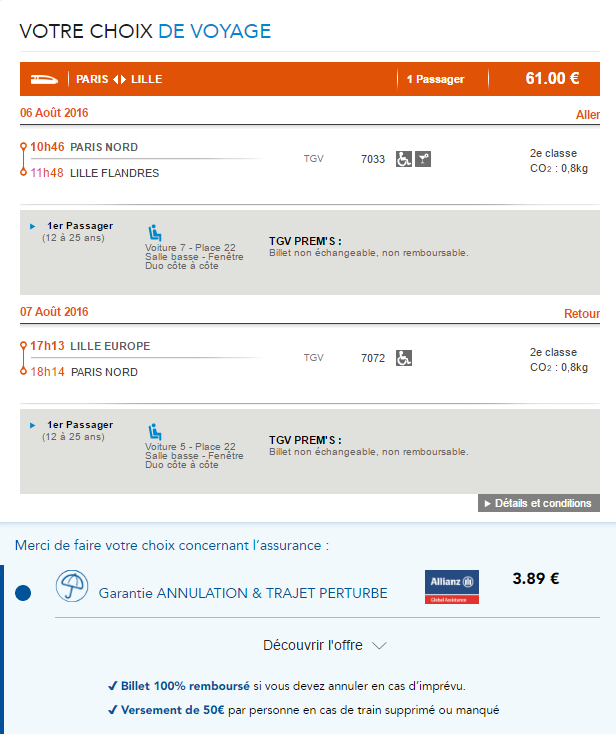The image size is (616, 734).
Task: Click the wheelchair icon for train 7072
Action: [403, 358]
